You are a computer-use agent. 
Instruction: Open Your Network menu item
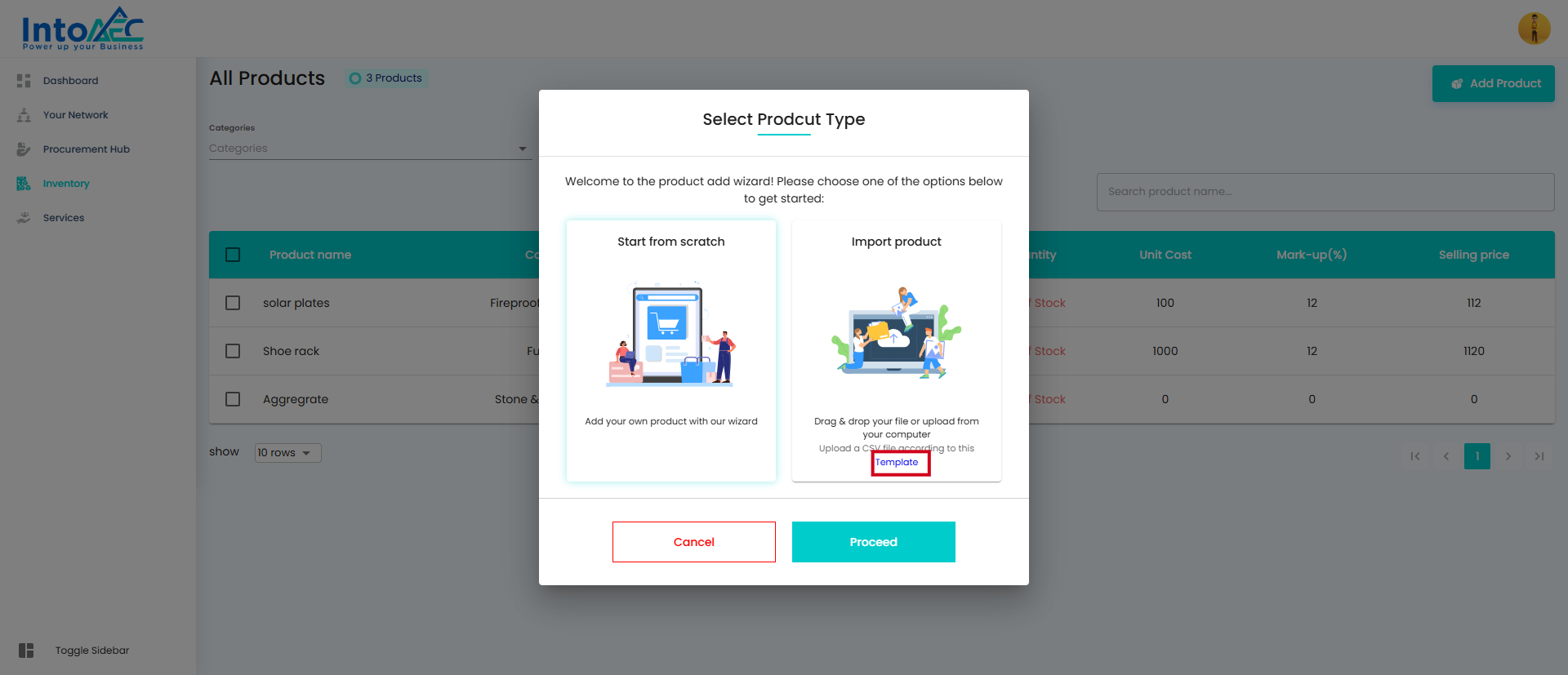[x=75, y=115]
